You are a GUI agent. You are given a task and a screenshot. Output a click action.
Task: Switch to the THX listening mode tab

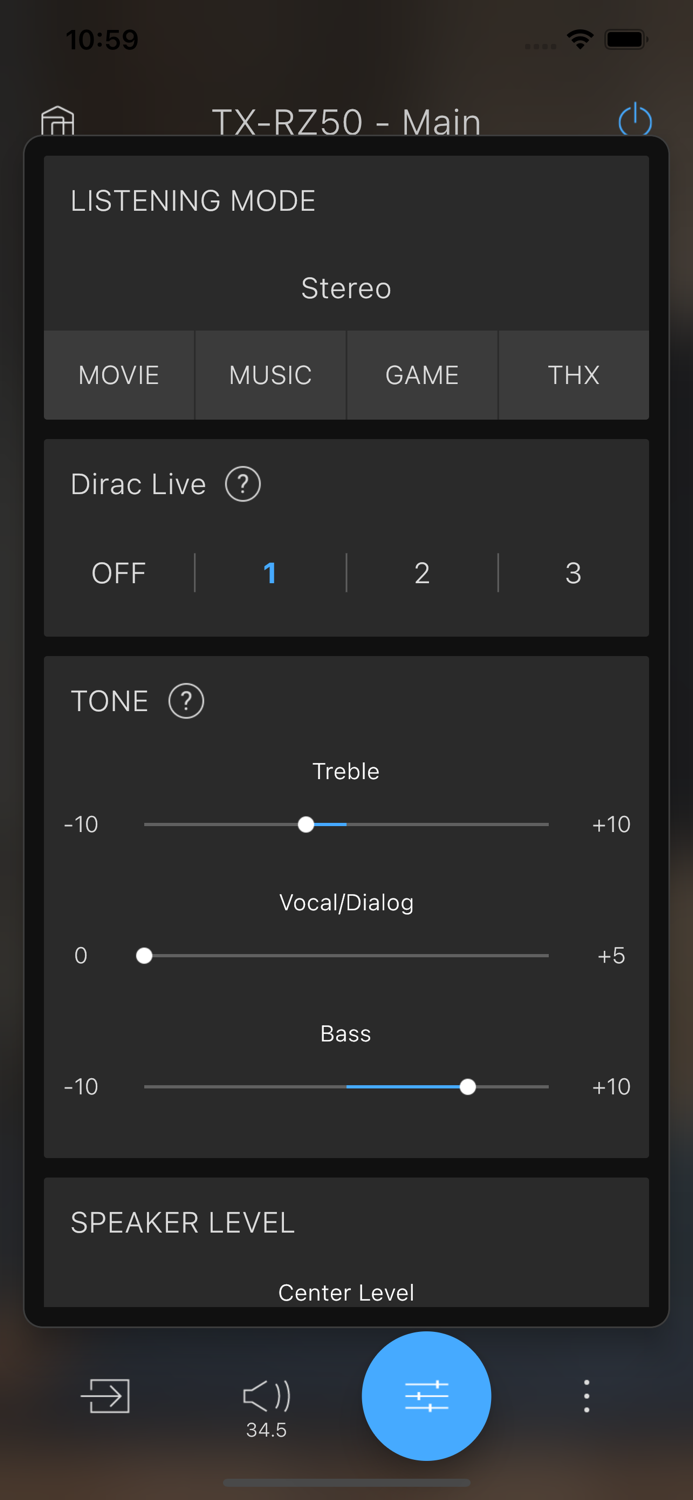573,375
